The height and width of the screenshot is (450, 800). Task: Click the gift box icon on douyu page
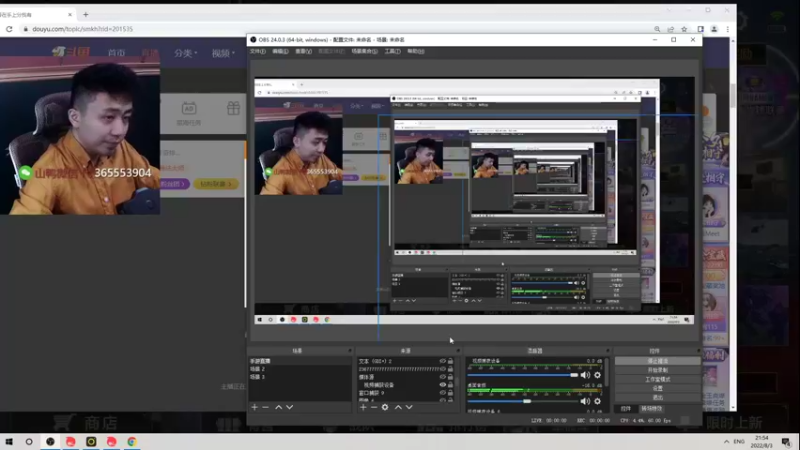coord(233,108)
